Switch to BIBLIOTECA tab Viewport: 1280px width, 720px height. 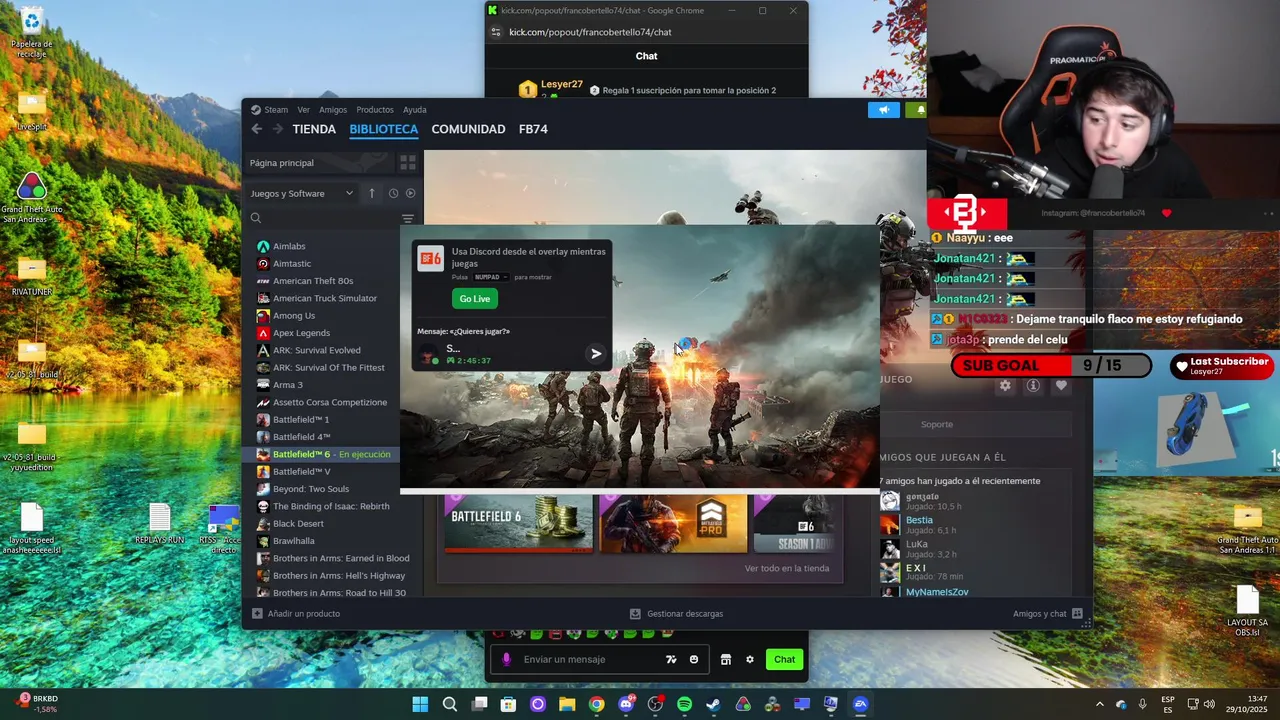tap(384, 129)
